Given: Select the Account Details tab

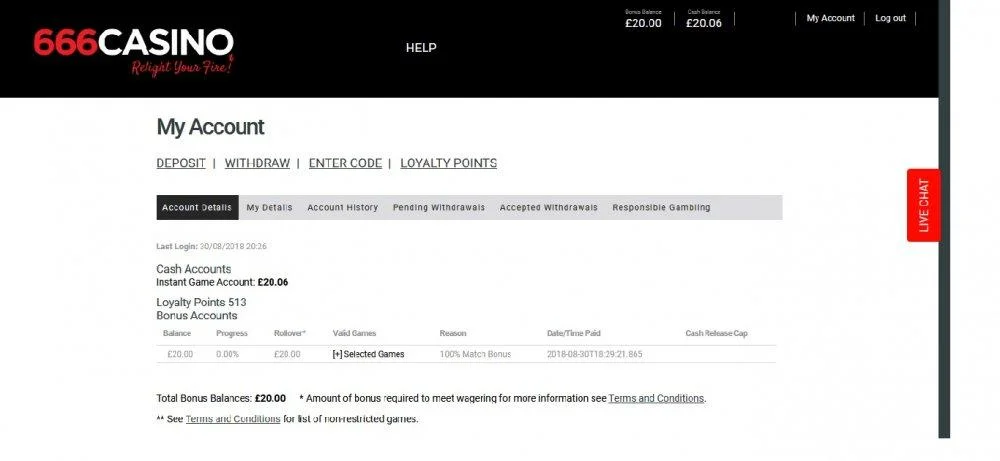Looking at the screenshot, I should click(197, 207).
